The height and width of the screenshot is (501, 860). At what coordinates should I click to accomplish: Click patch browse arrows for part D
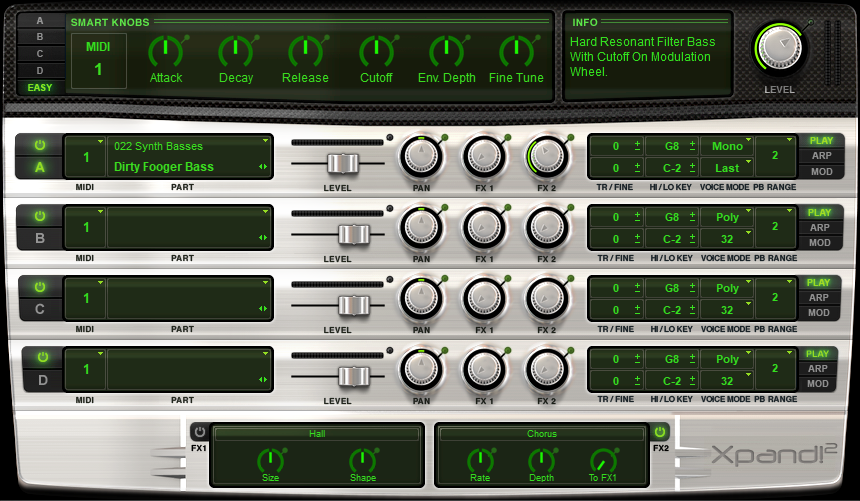263,379
